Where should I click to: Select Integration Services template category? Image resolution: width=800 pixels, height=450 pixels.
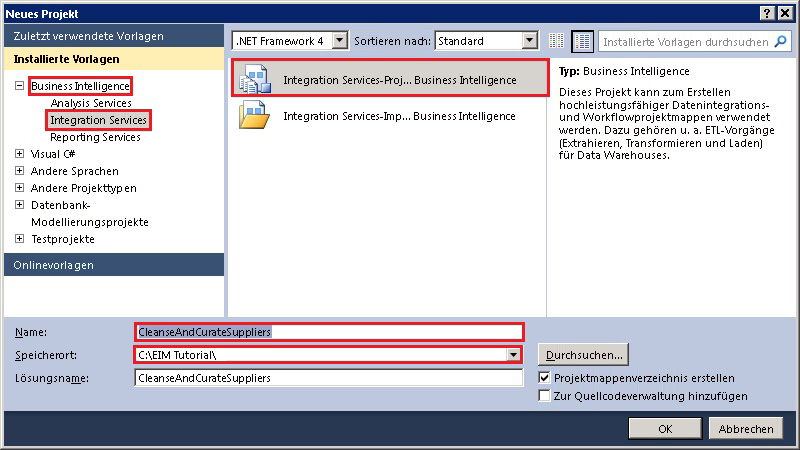point(98,120)
